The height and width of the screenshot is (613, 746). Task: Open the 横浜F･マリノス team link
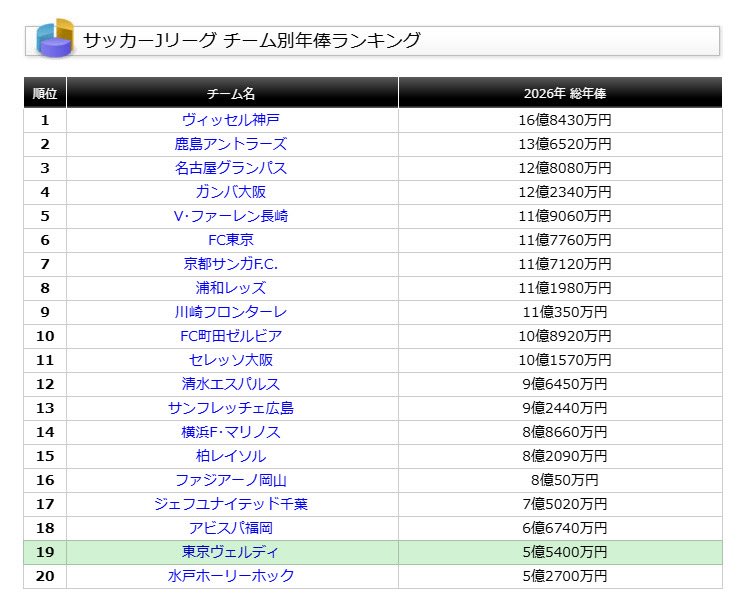[x=231, y=432]
